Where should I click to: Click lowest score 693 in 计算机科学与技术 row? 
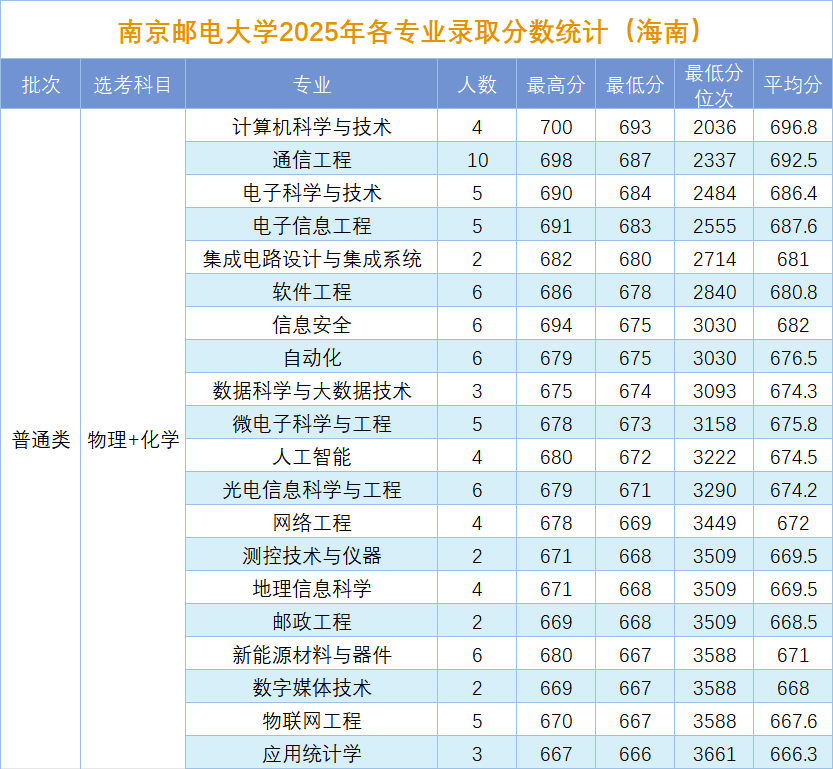coord(635,127)
